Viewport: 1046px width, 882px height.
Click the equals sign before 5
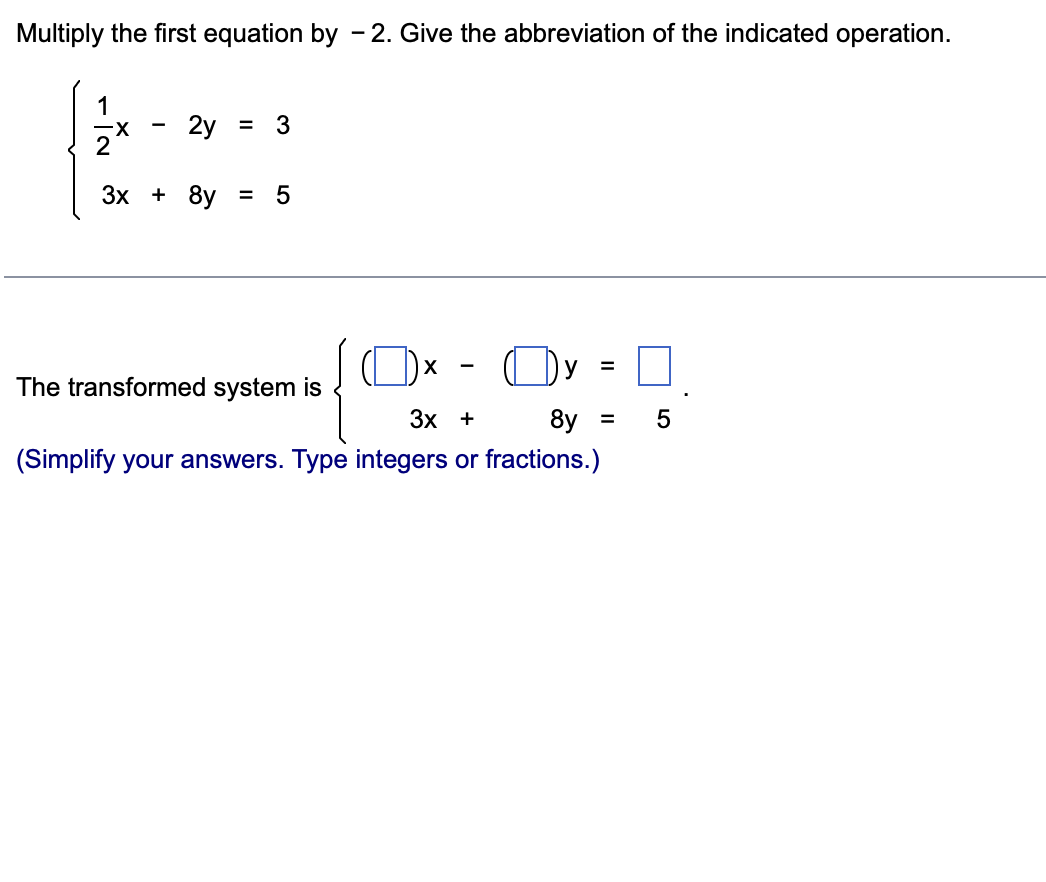[x=245, y=196]
